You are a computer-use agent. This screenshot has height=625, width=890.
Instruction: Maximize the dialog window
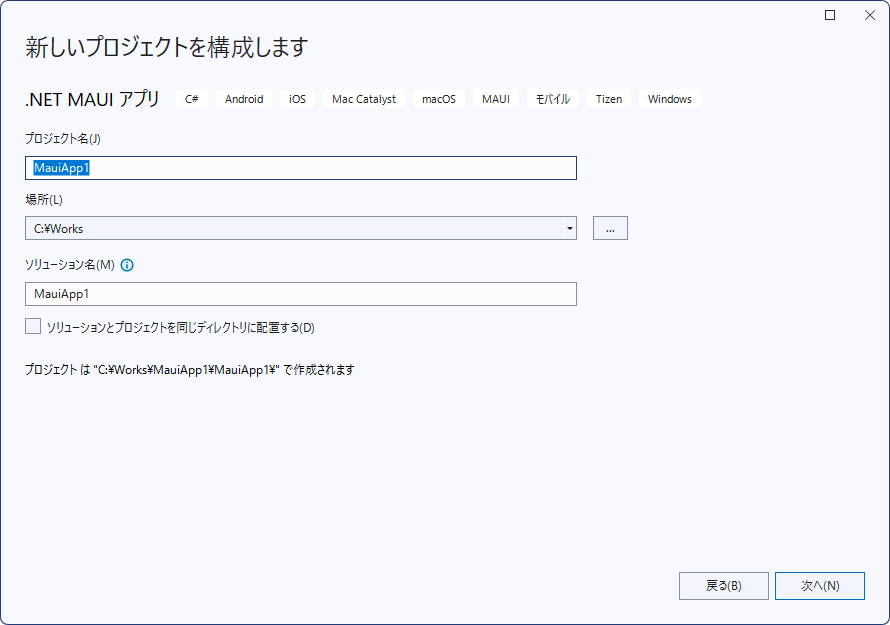point(830,15)
